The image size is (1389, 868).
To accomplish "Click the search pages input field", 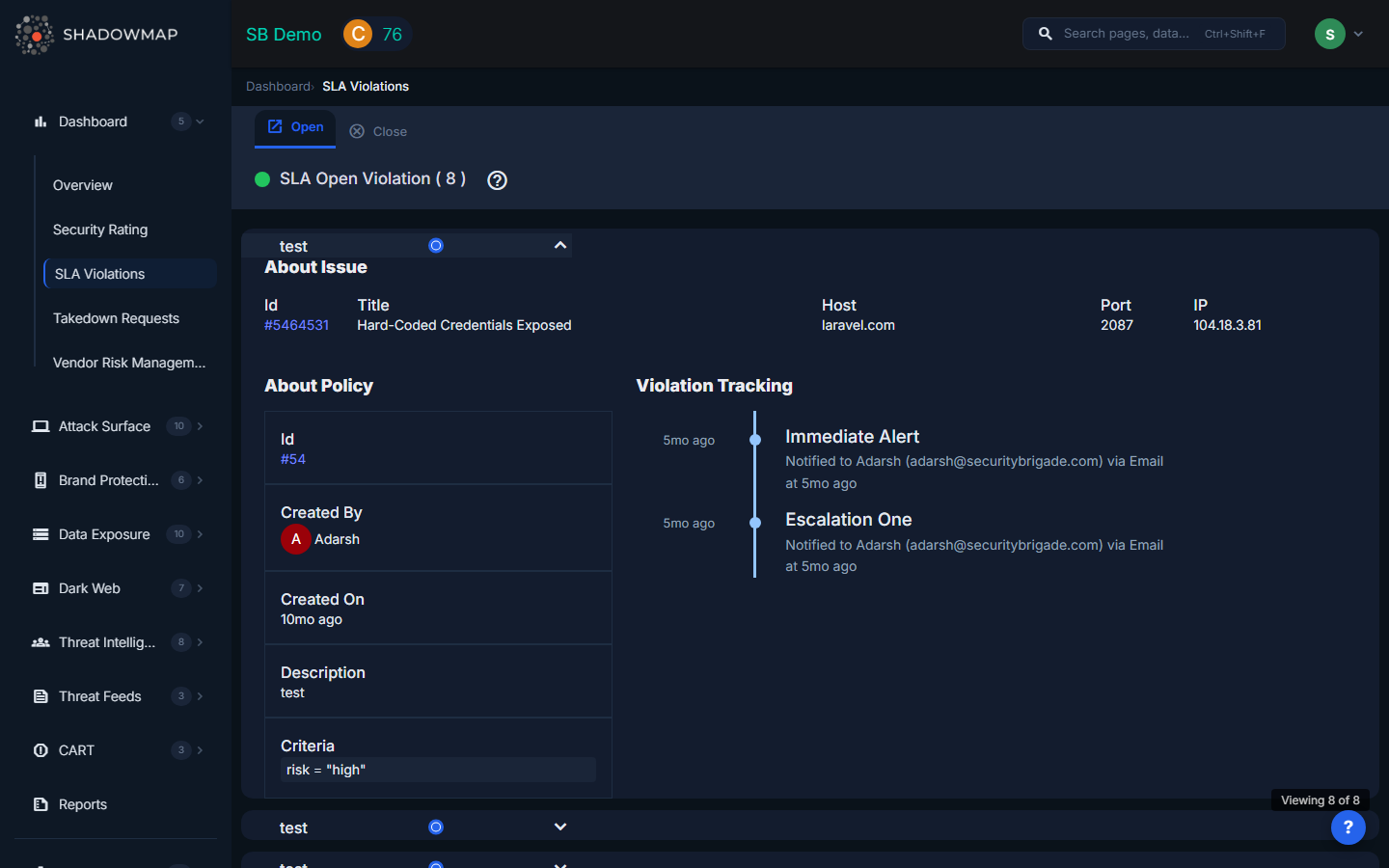I will (x=1129, y=34).
